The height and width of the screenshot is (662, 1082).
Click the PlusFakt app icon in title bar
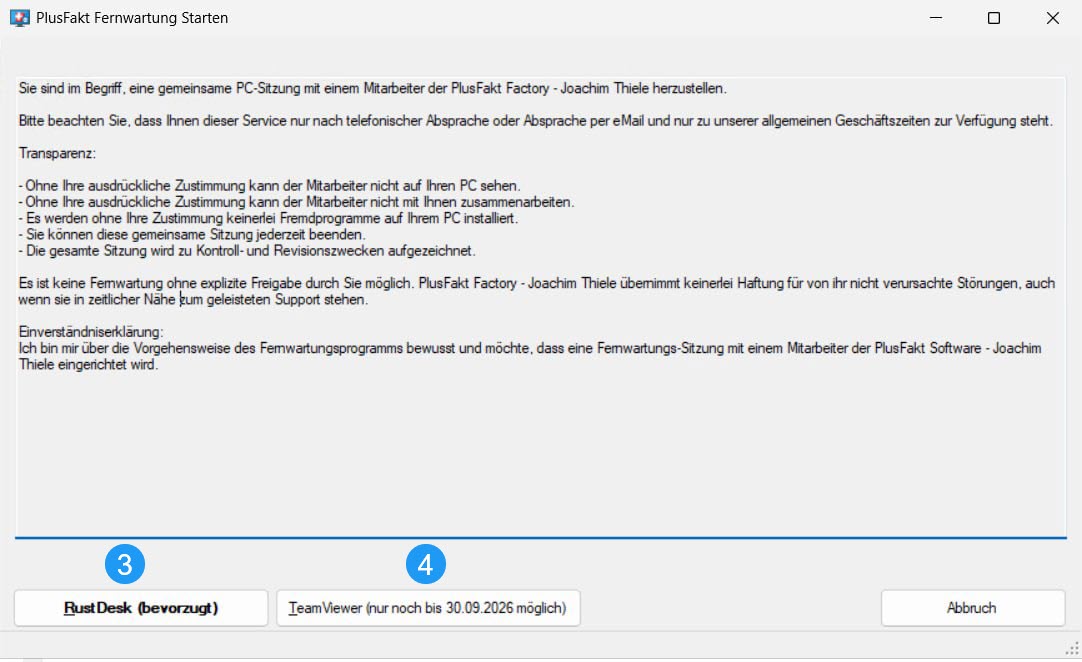[x=19, y=18]
